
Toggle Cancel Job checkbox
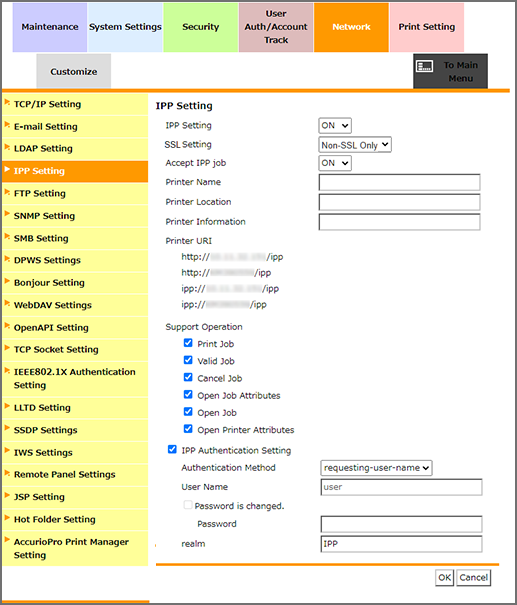click(x=188, y=377)
